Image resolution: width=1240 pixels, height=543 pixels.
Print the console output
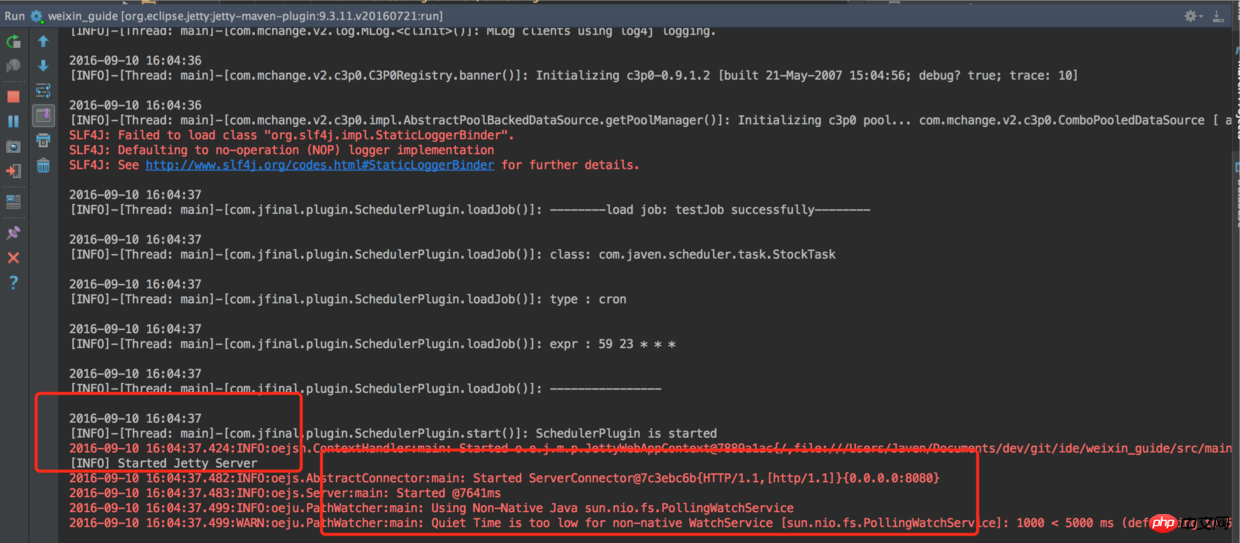point(43,141)
